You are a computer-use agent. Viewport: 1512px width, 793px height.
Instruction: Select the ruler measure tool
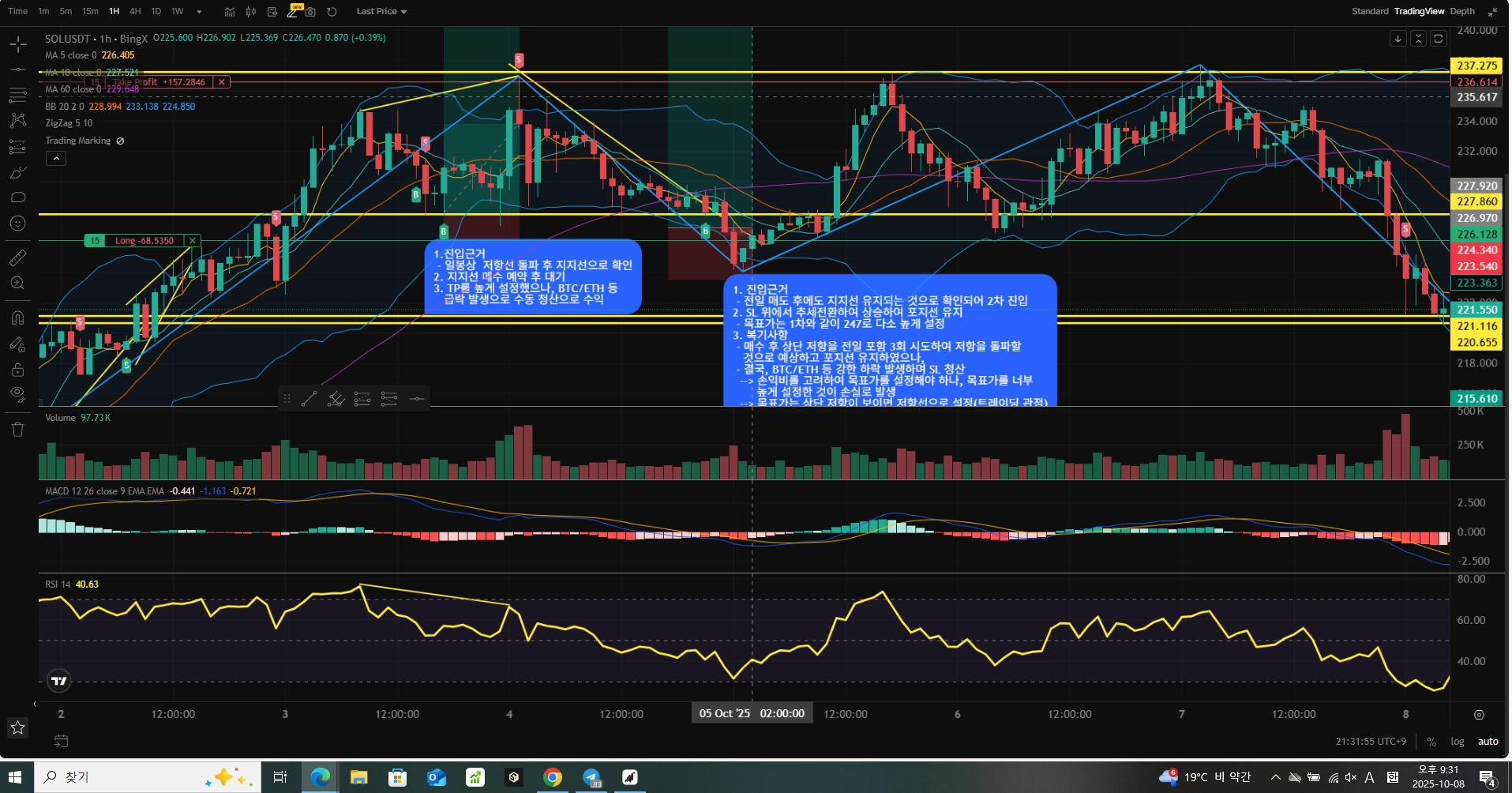17,257
